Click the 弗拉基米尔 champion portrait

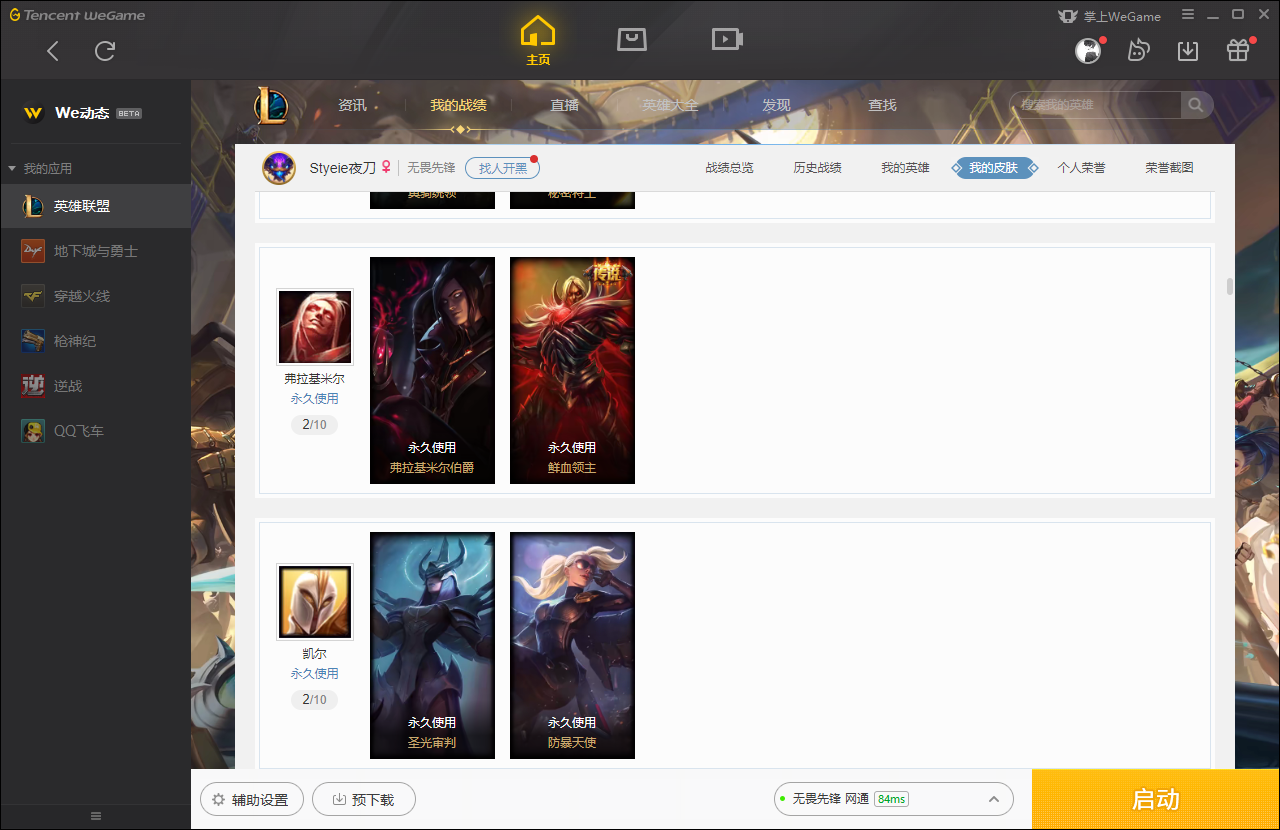315,327
